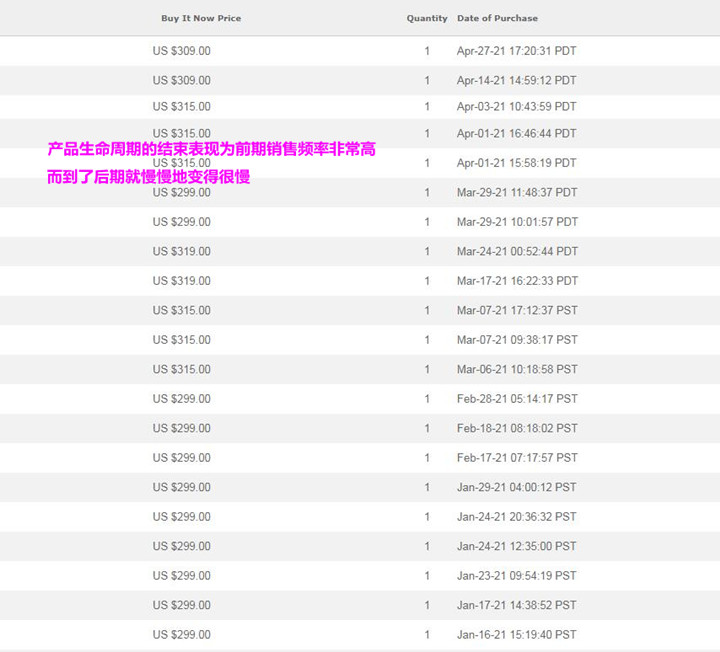Select the date Jan-23-21 09:54:19 PST
Image resolution: width=720 pixels, height=652 pixels.
(517, 575)
